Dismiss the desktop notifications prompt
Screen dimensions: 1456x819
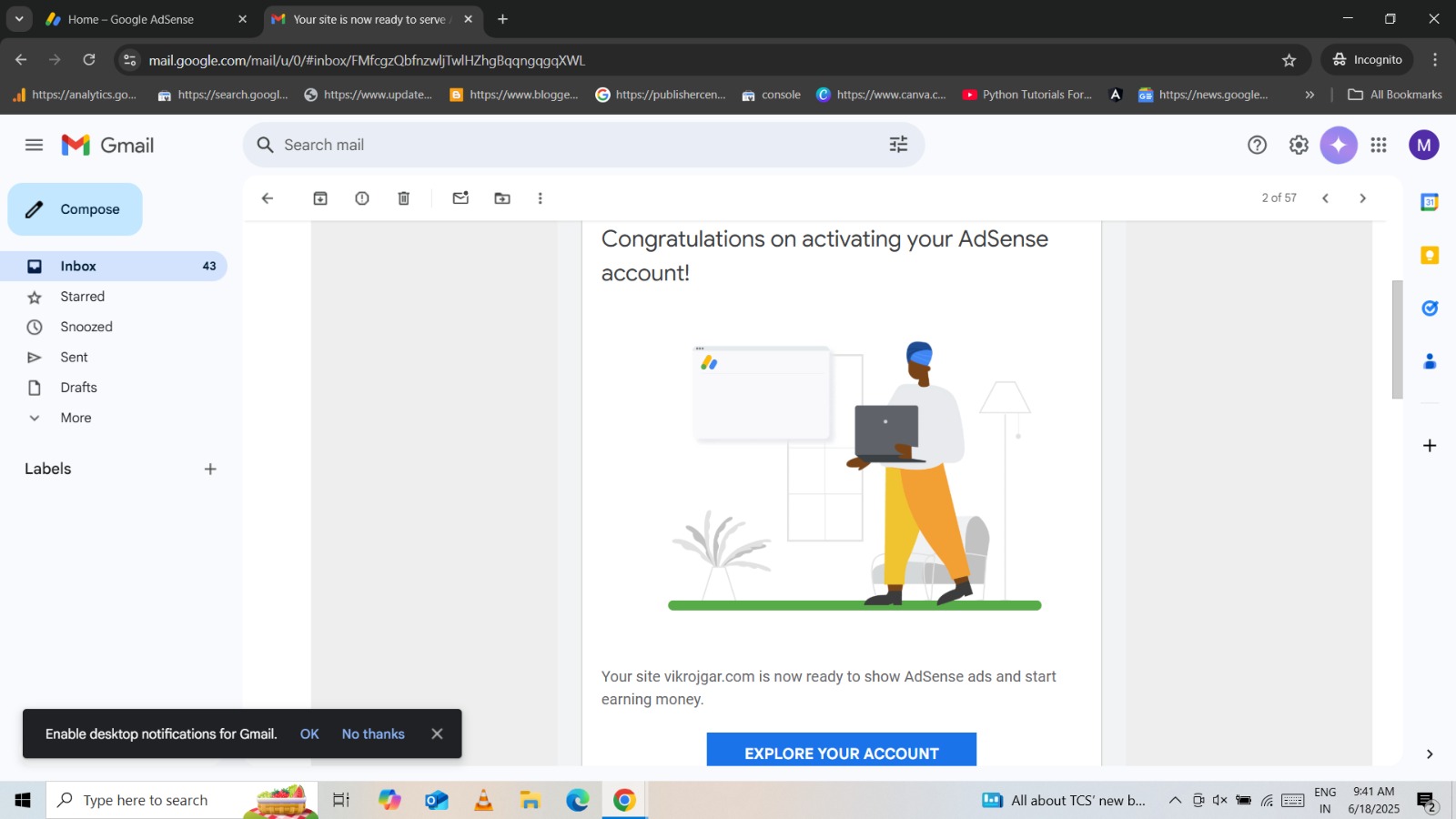click(437, 734)
